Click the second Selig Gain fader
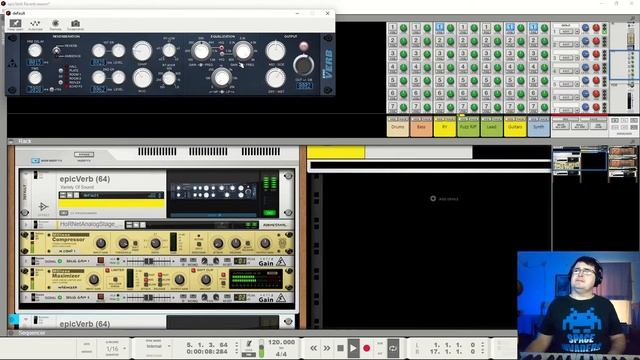The height and width of the screenshot is (360, 640). (148, 297)
